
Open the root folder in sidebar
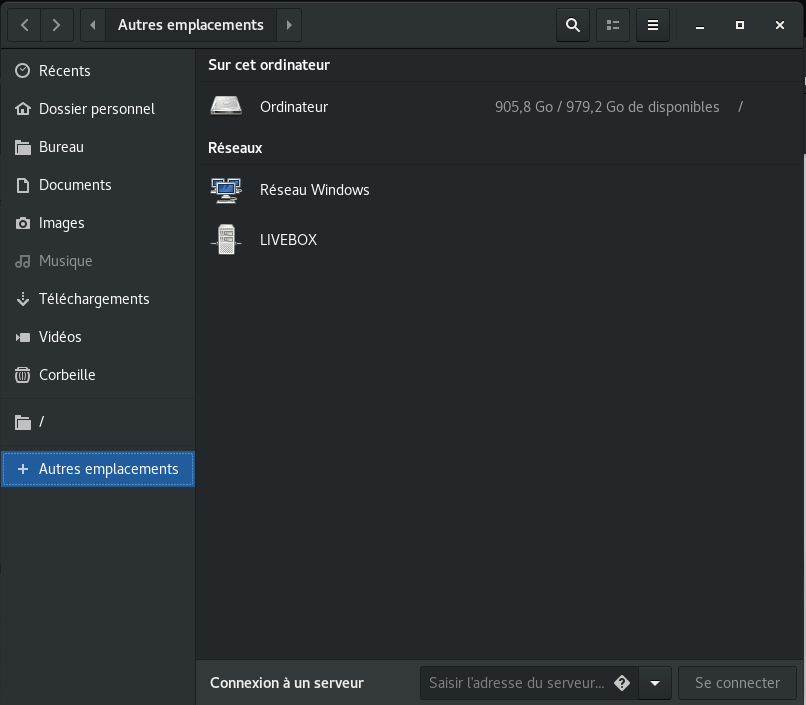[41, 422]
